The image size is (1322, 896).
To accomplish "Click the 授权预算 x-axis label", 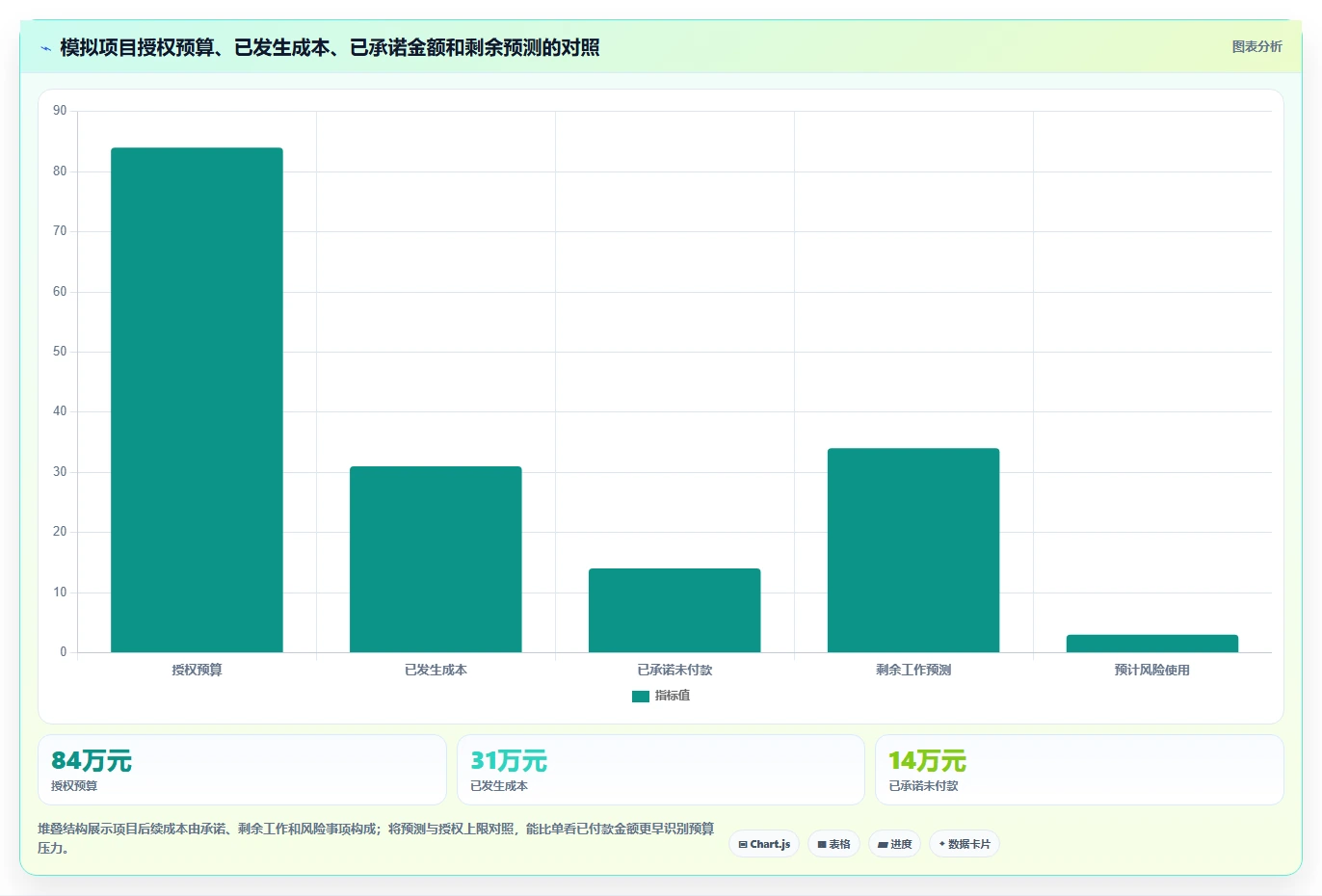I will (197, 670).
